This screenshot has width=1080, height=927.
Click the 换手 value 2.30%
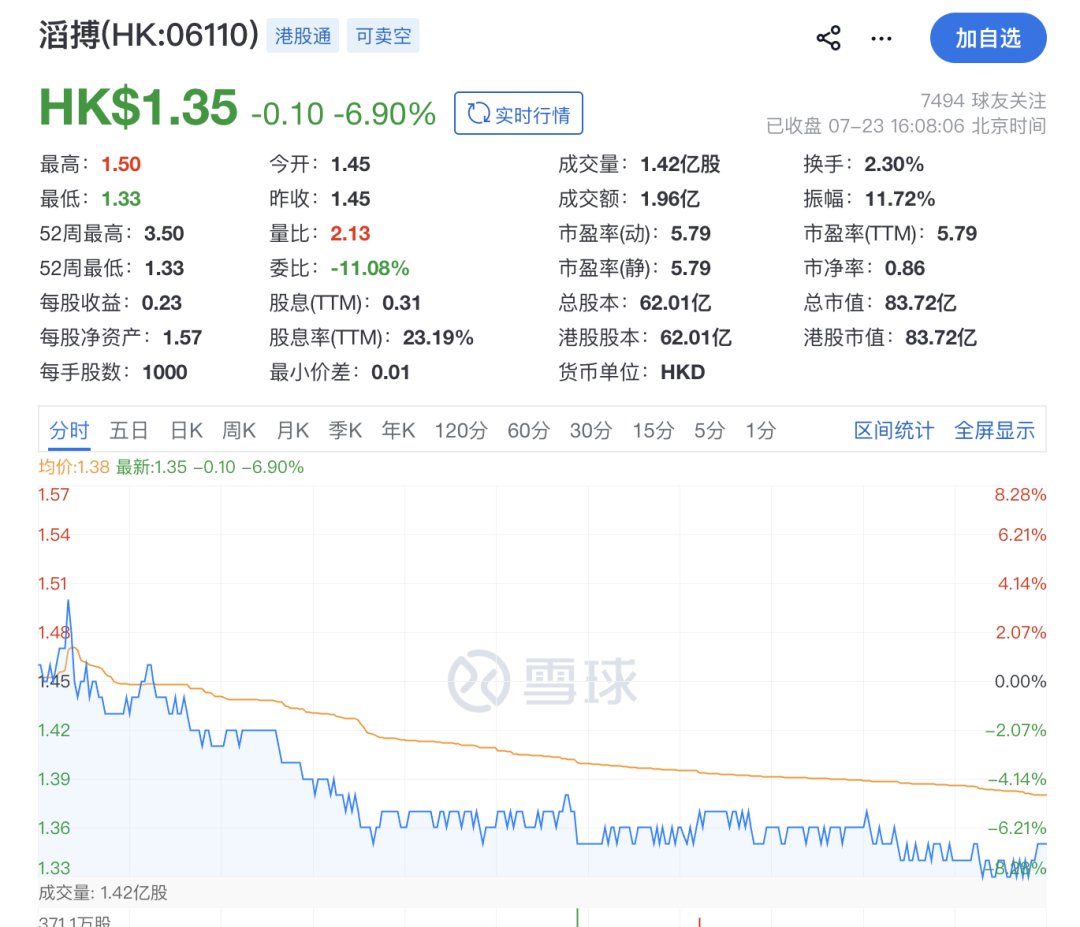894,164
